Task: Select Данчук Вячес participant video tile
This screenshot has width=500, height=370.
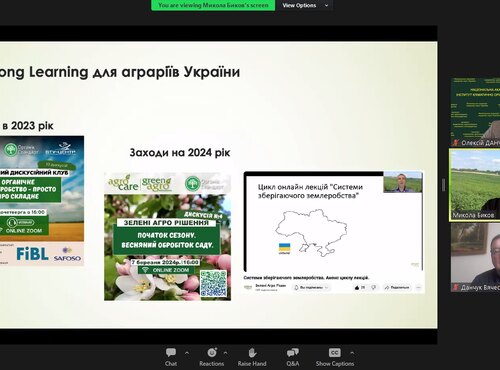Action: pos(475,257)
